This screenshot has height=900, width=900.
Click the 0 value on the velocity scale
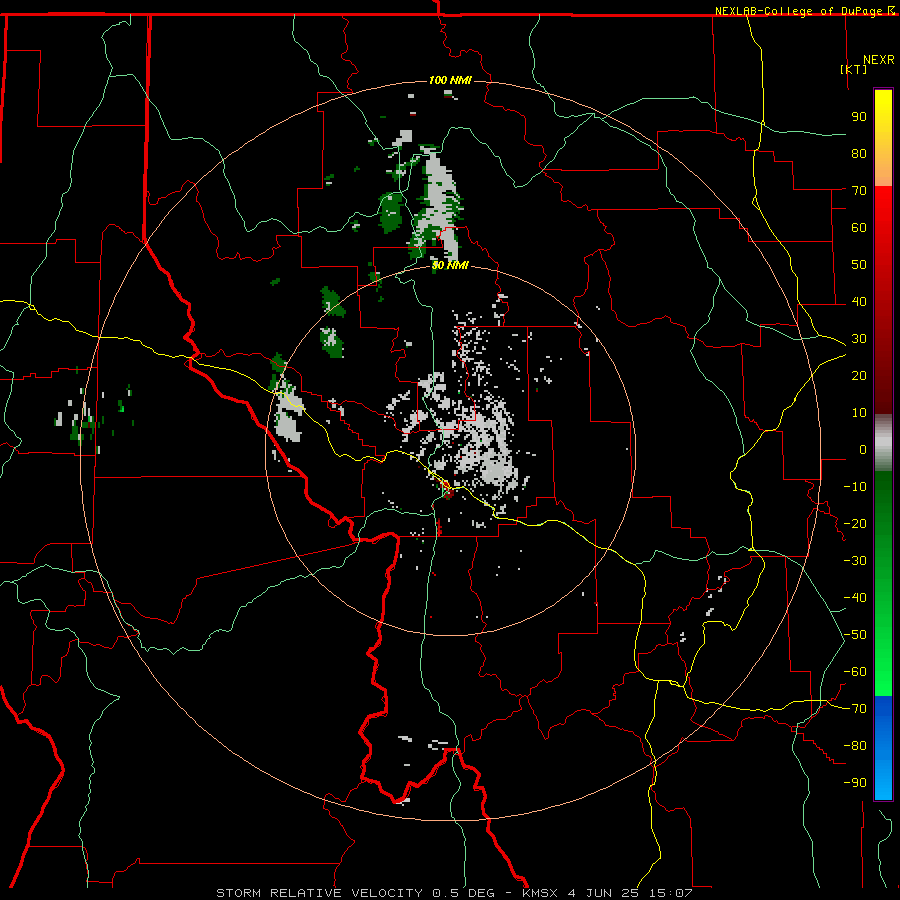coord(863,449)
